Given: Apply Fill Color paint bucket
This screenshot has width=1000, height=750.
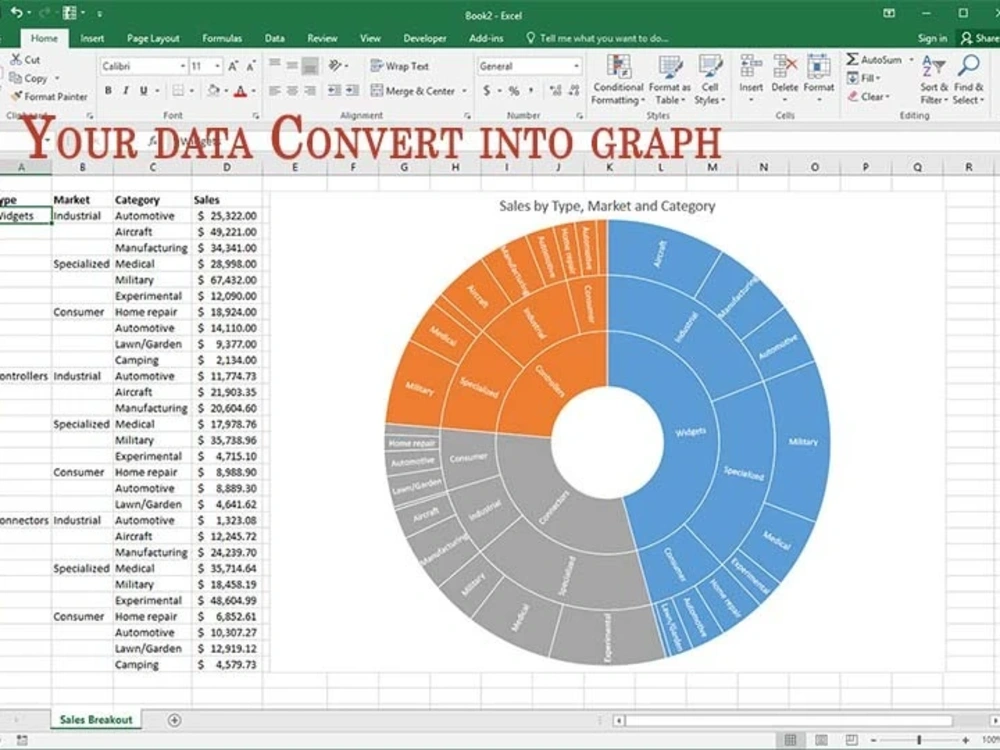Looking at the screenshot, I should 214,91.
